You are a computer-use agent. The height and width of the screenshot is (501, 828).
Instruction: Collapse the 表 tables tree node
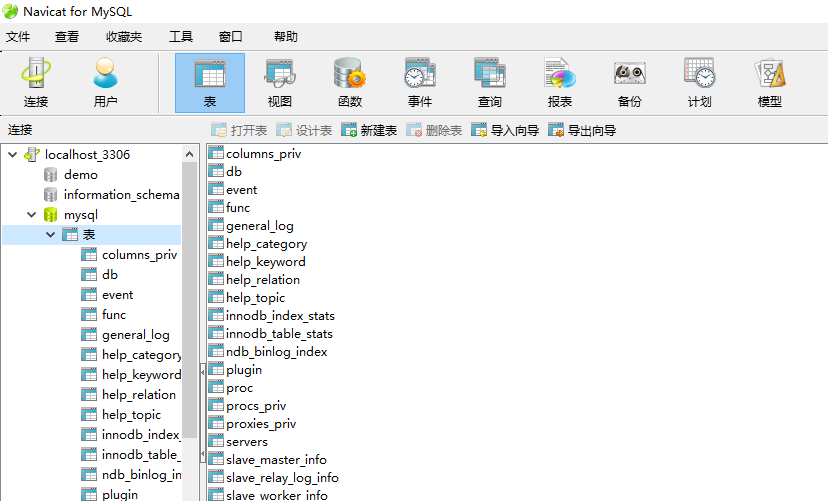[51, 234]
